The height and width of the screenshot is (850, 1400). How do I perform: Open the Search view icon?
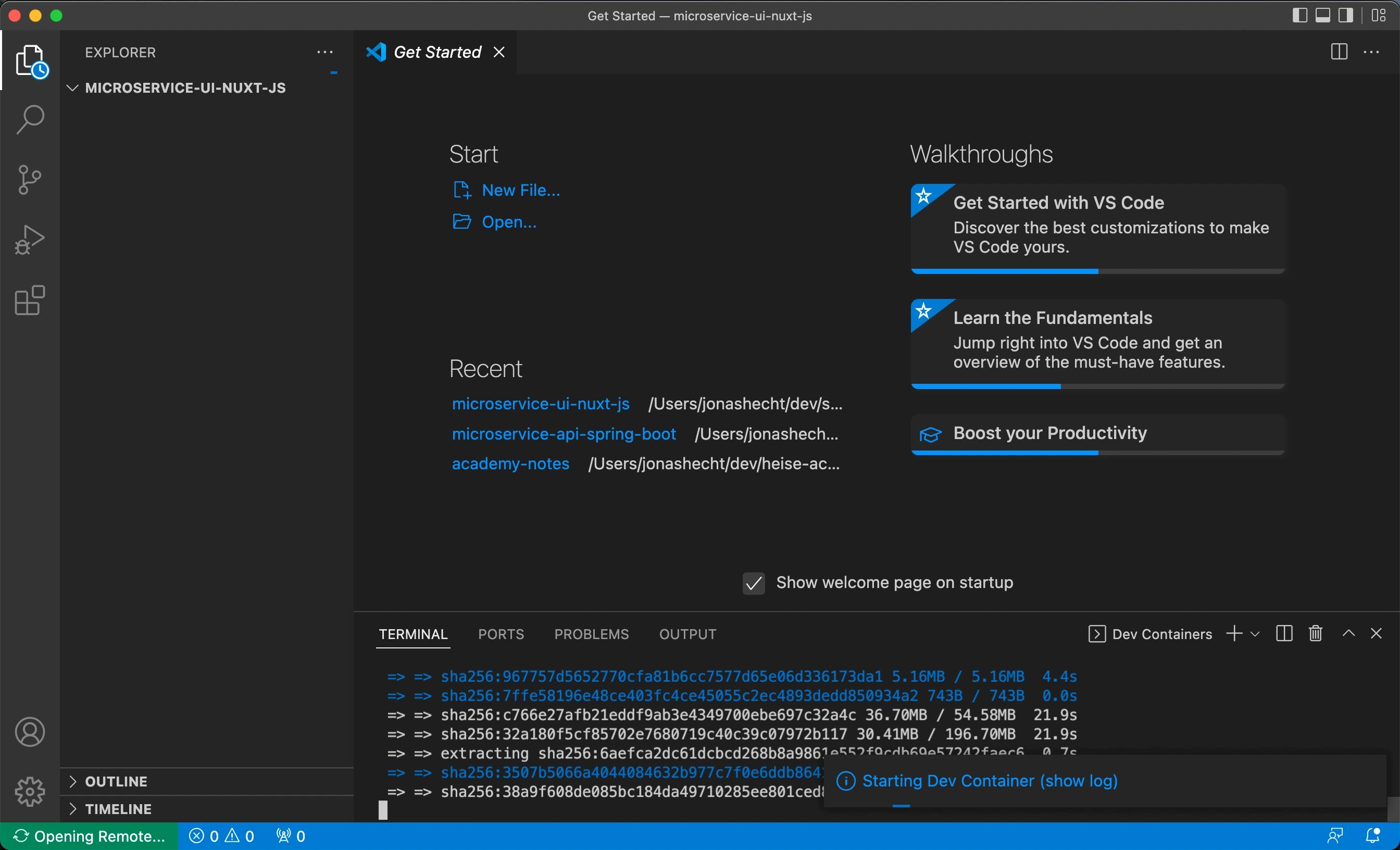[30, 119]
